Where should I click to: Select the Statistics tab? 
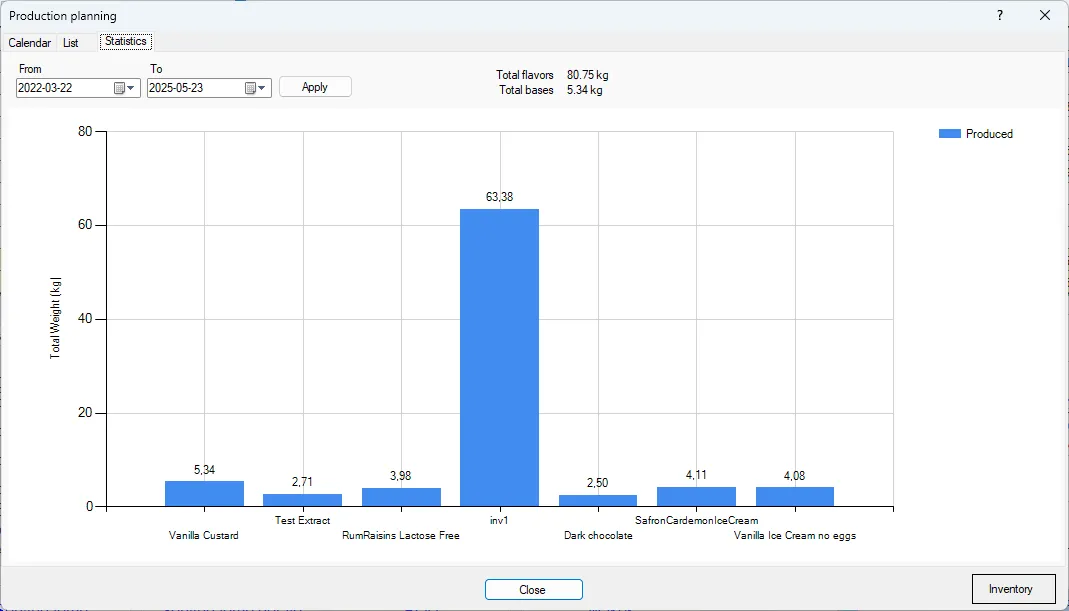[x=125, y=41]
